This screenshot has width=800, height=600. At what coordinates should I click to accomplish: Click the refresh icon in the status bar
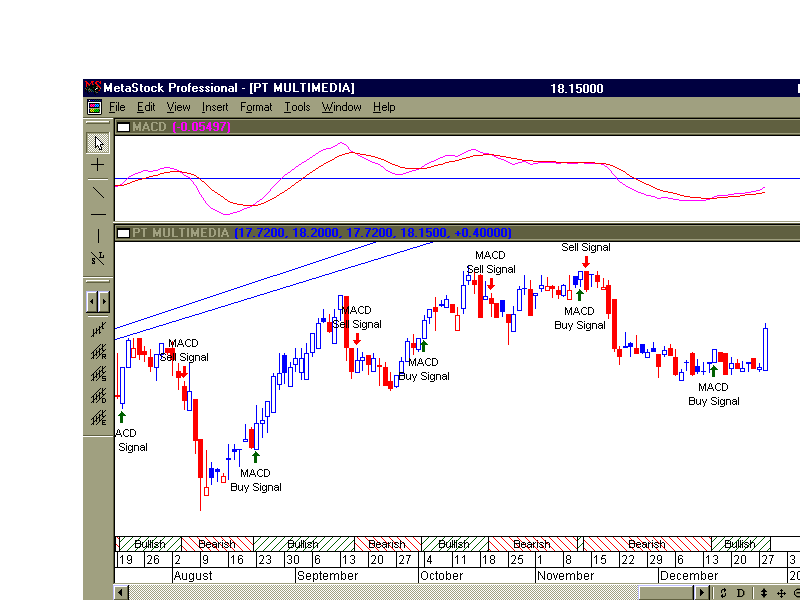(724, 592)
